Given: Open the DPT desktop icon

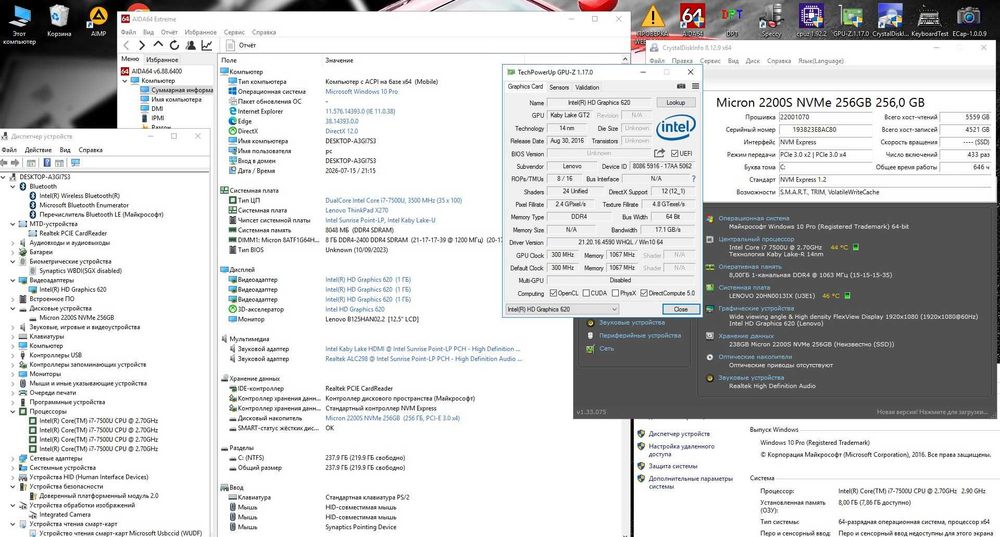Looking at the screenshot, I should [x=732, y=21].
